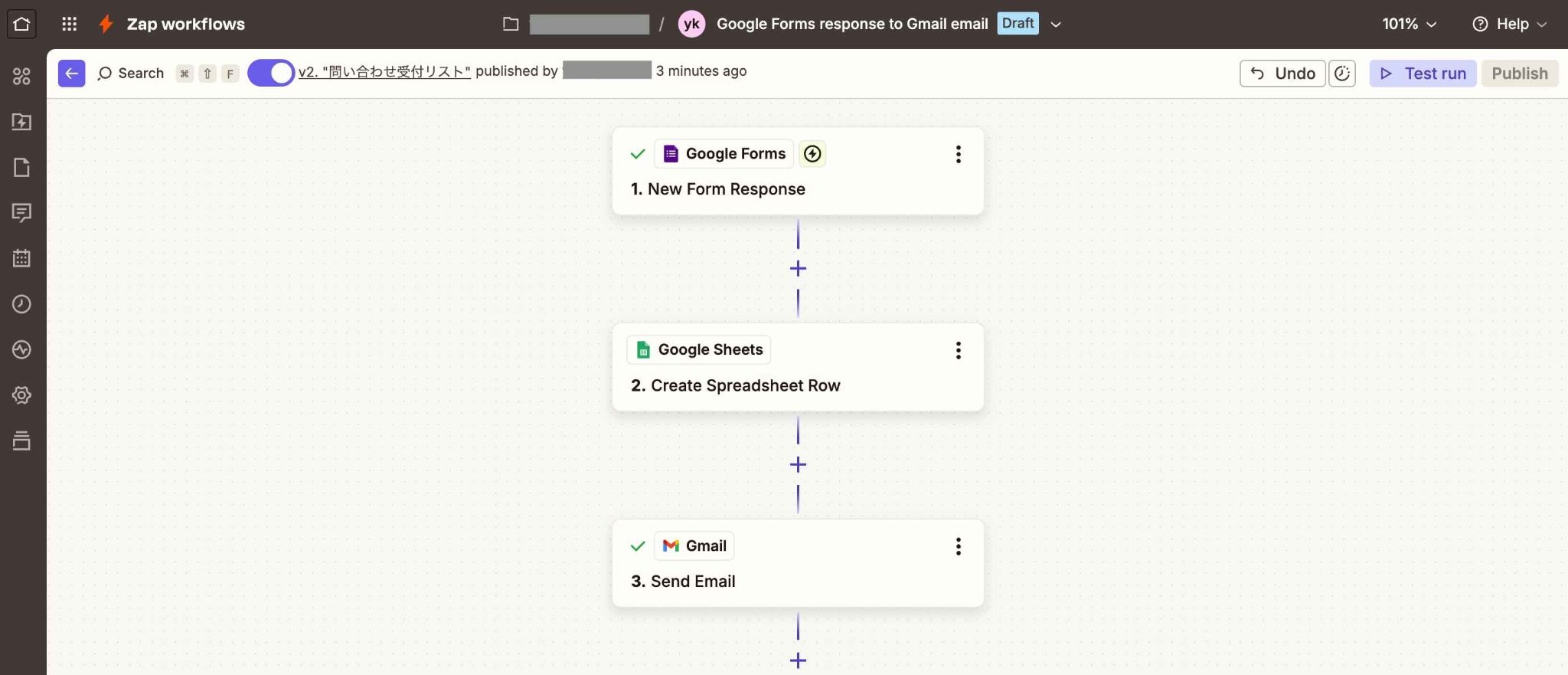Open the apps grid menu icon

[x=69, y=24]
